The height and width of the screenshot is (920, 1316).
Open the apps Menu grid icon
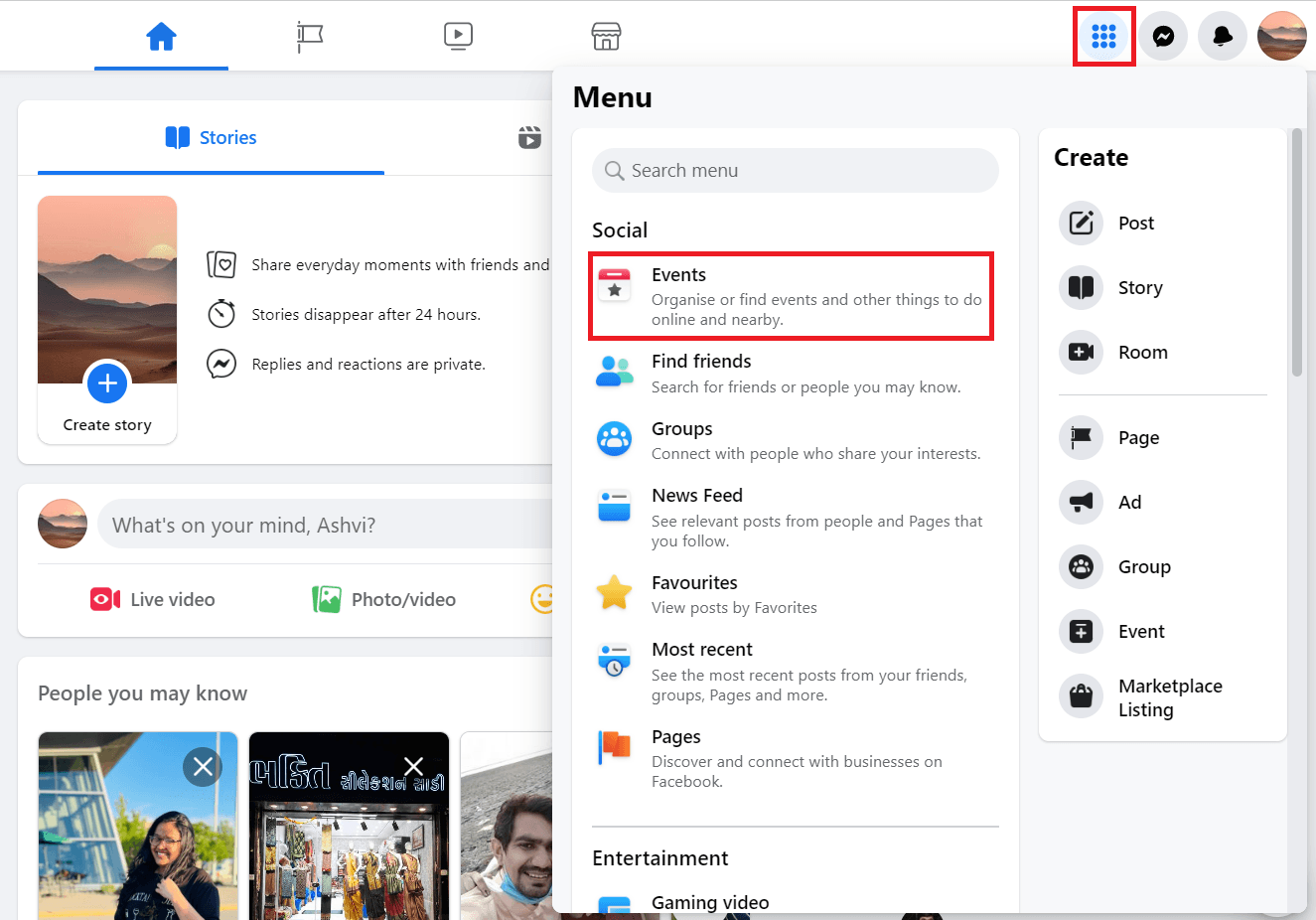coord(1103,36)
